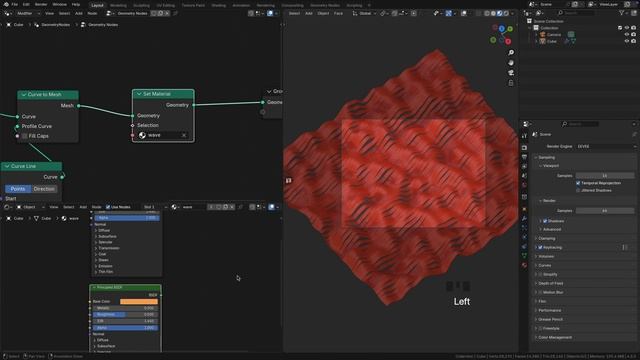Select Direction mode in Curve Line node
Image resolution: width=640 pixels, height=360 pixels.
[44, 189]
